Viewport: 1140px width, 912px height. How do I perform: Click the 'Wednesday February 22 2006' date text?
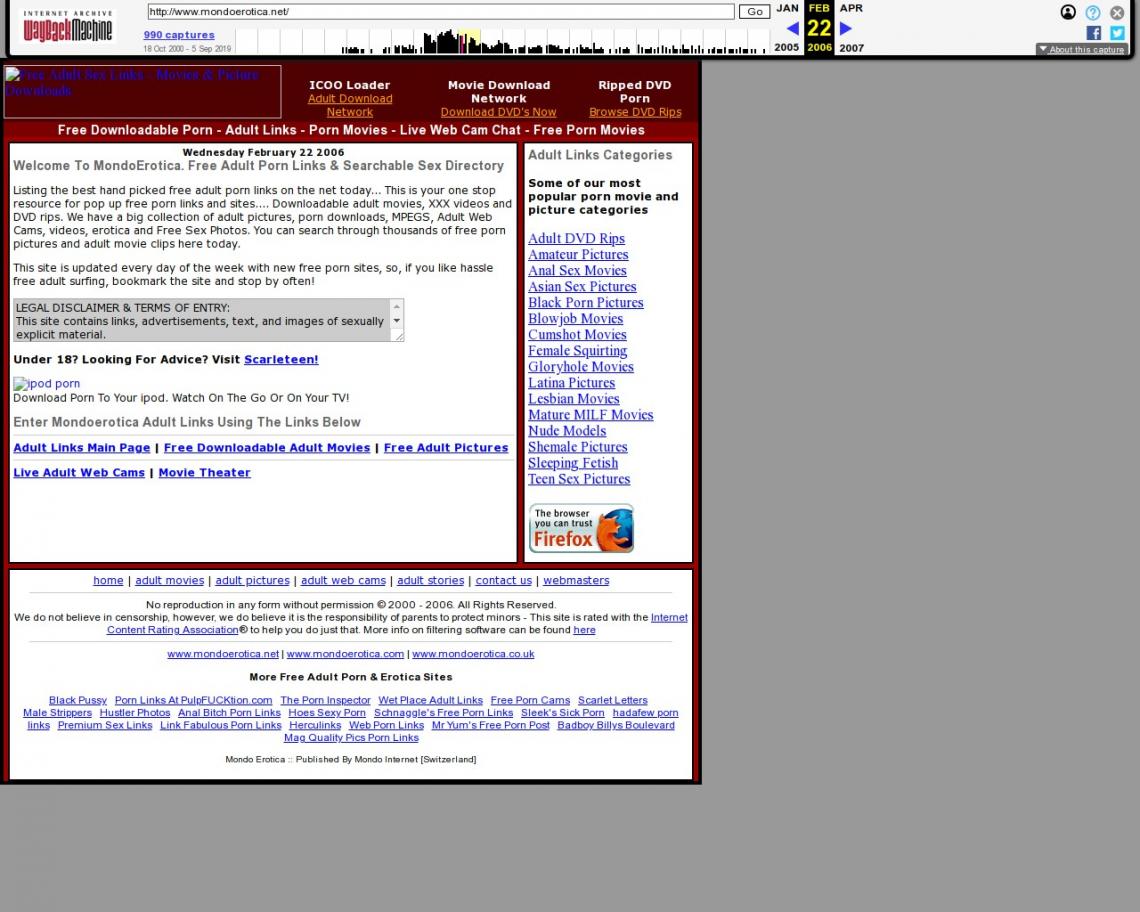[263, 152]
